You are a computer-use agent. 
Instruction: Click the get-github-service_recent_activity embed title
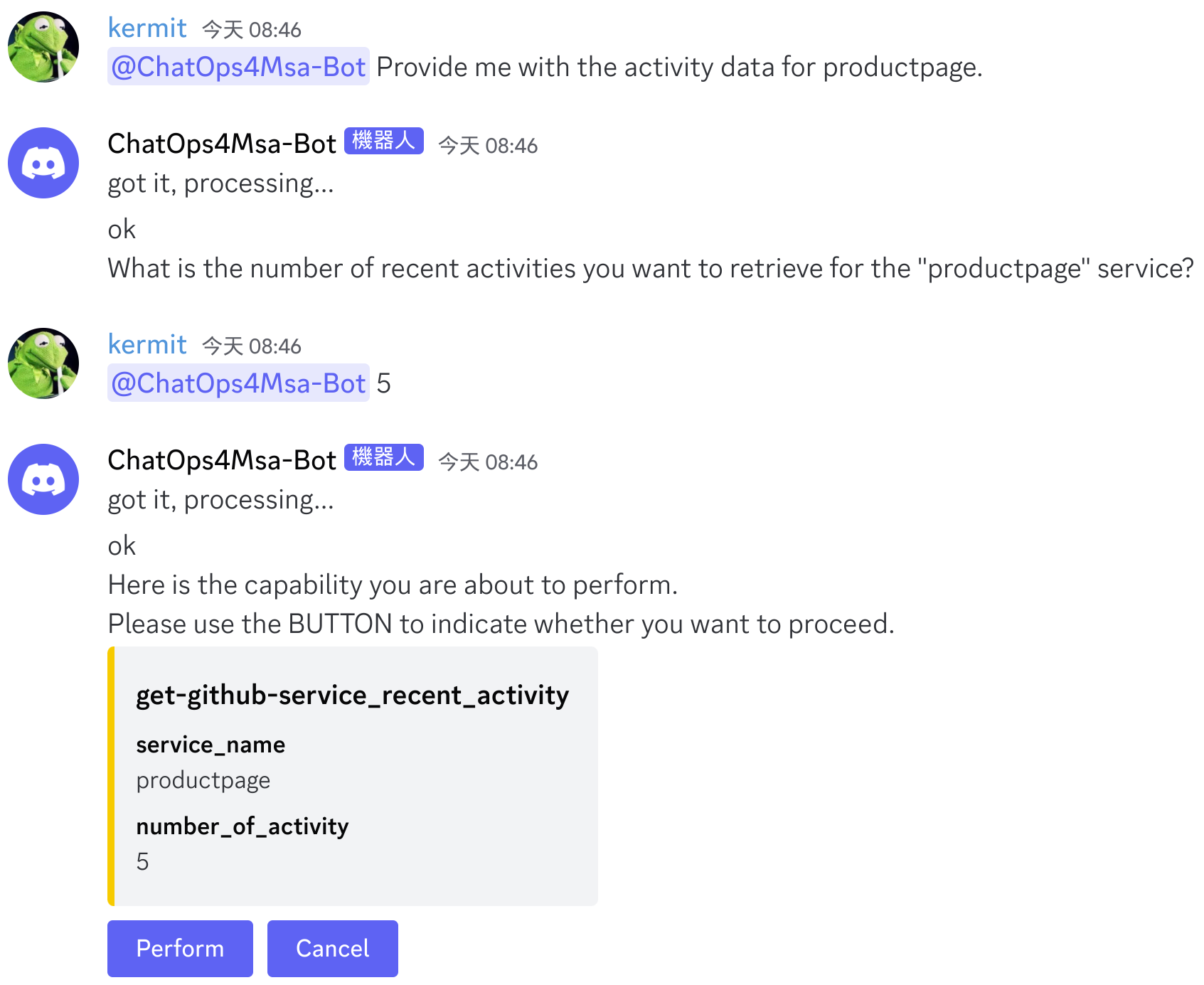tap(352, 695)
